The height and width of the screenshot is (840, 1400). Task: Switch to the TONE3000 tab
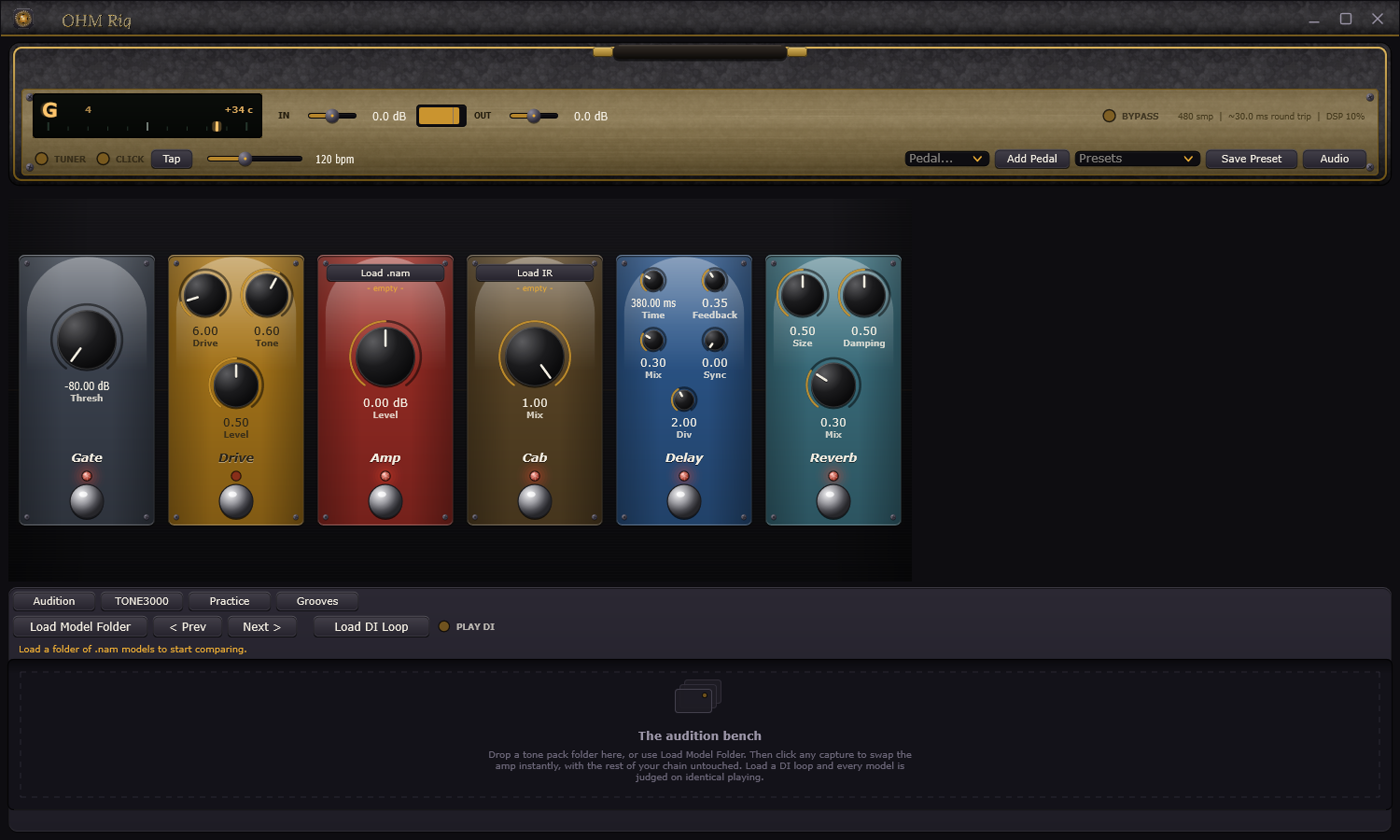(142, 601)
